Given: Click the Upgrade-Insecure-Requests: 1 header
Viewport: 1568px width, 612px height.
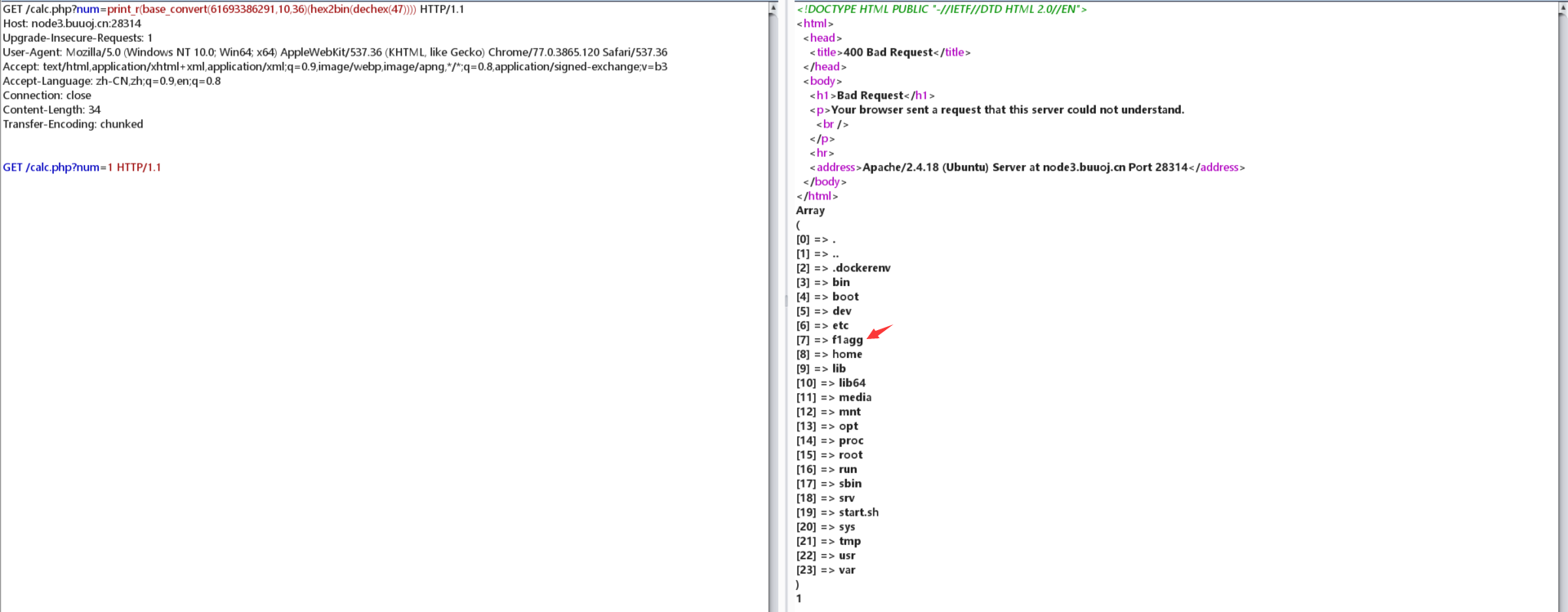Looking at the screenshot, I should 78,38.
